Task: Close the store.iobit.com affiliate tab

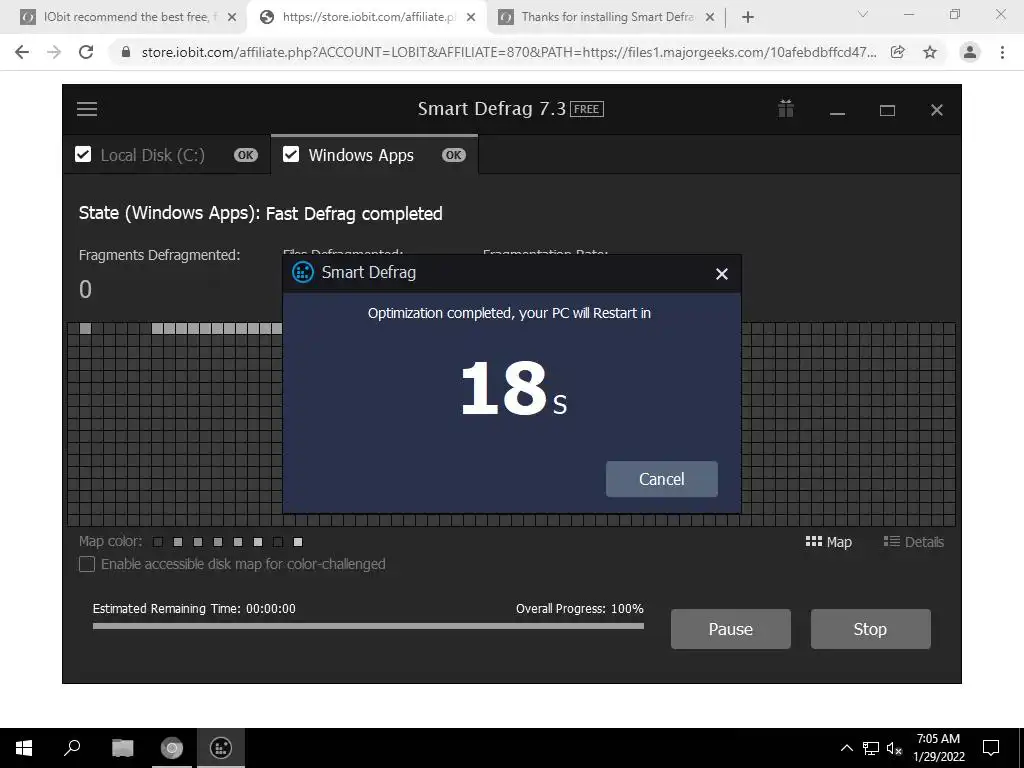Action: click(471, 18)
